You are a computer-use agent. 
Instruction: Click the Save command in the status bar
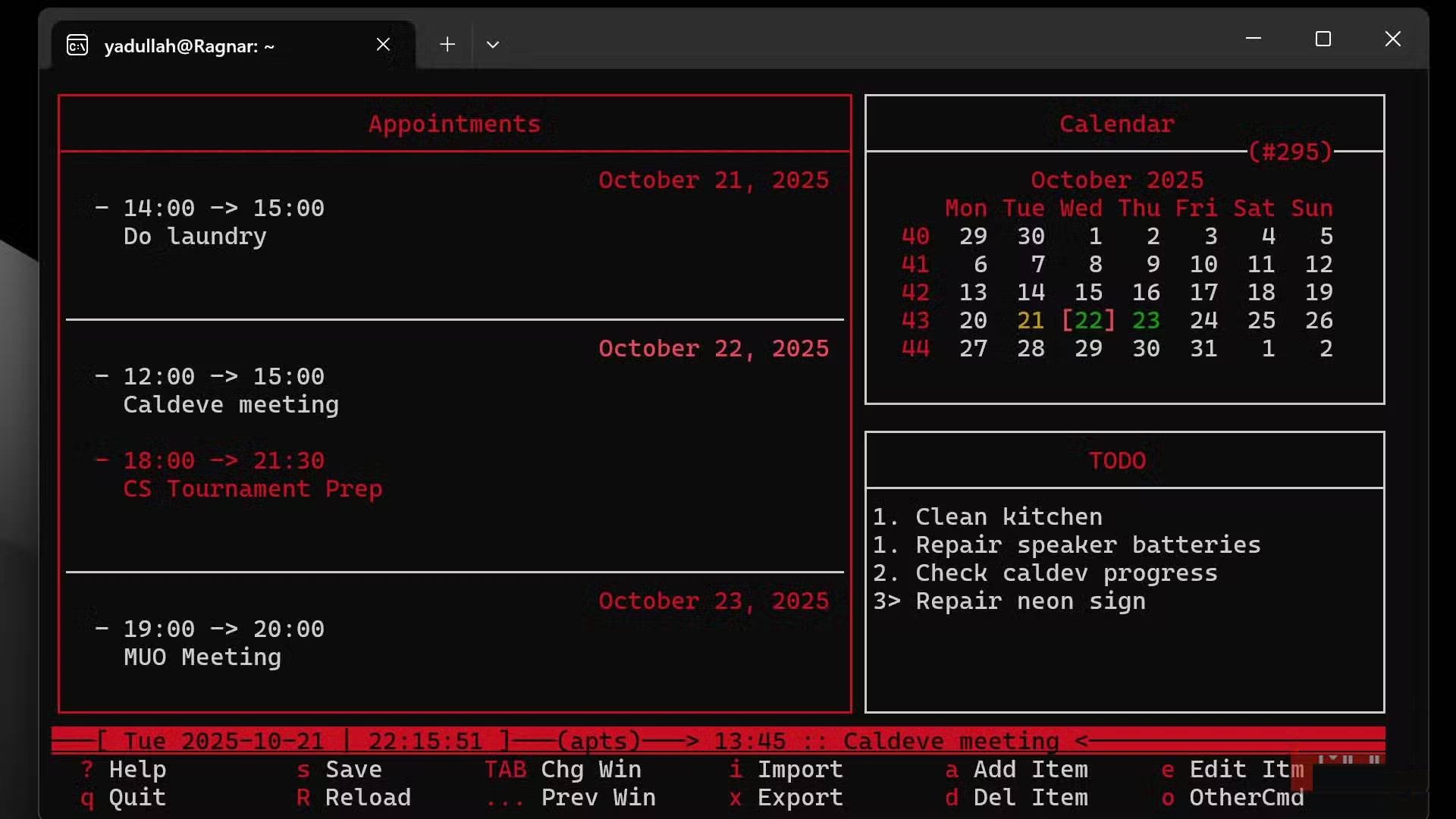353,769
